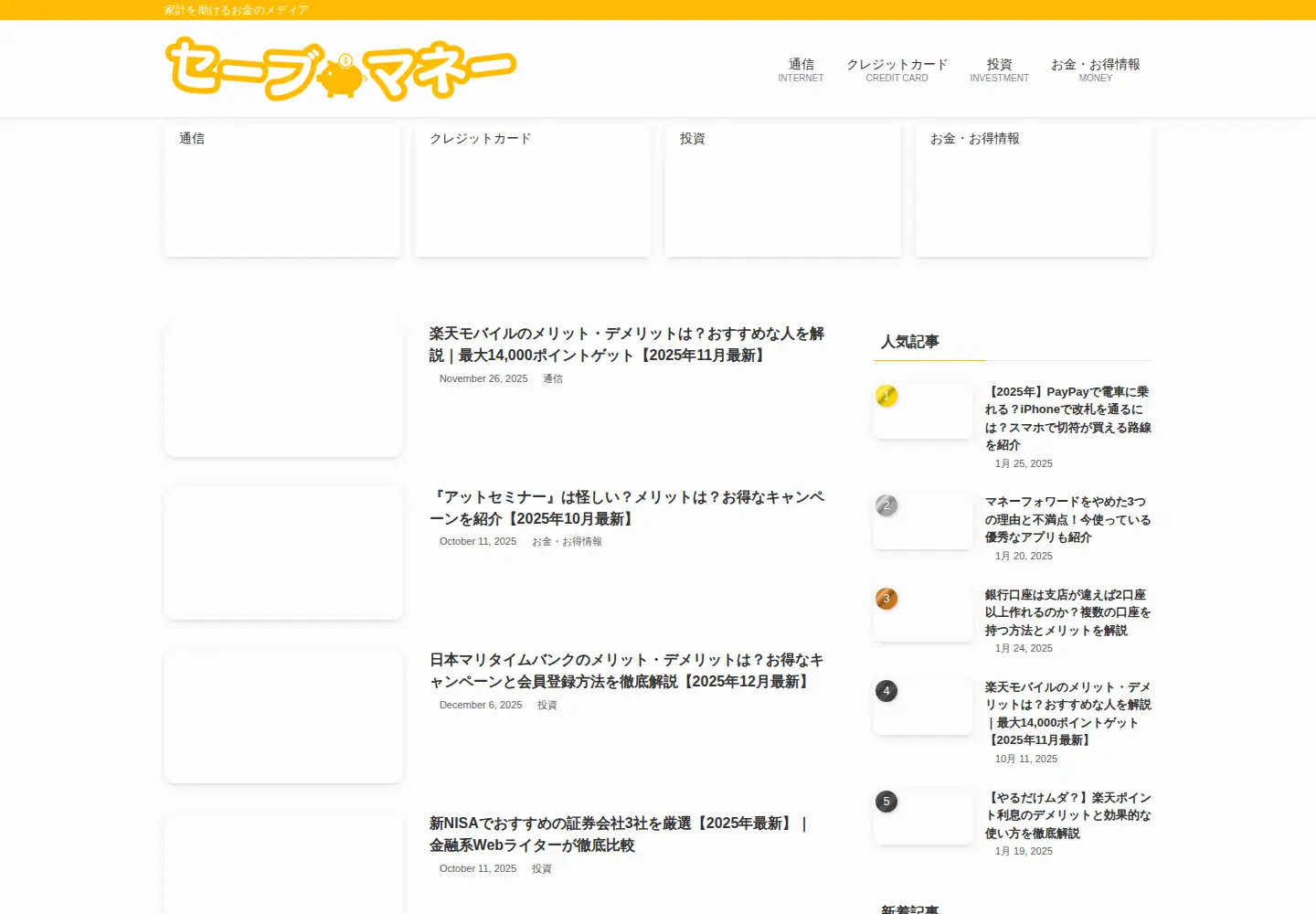Click the 人気記事 sidebar heading

tap(910, 342)
